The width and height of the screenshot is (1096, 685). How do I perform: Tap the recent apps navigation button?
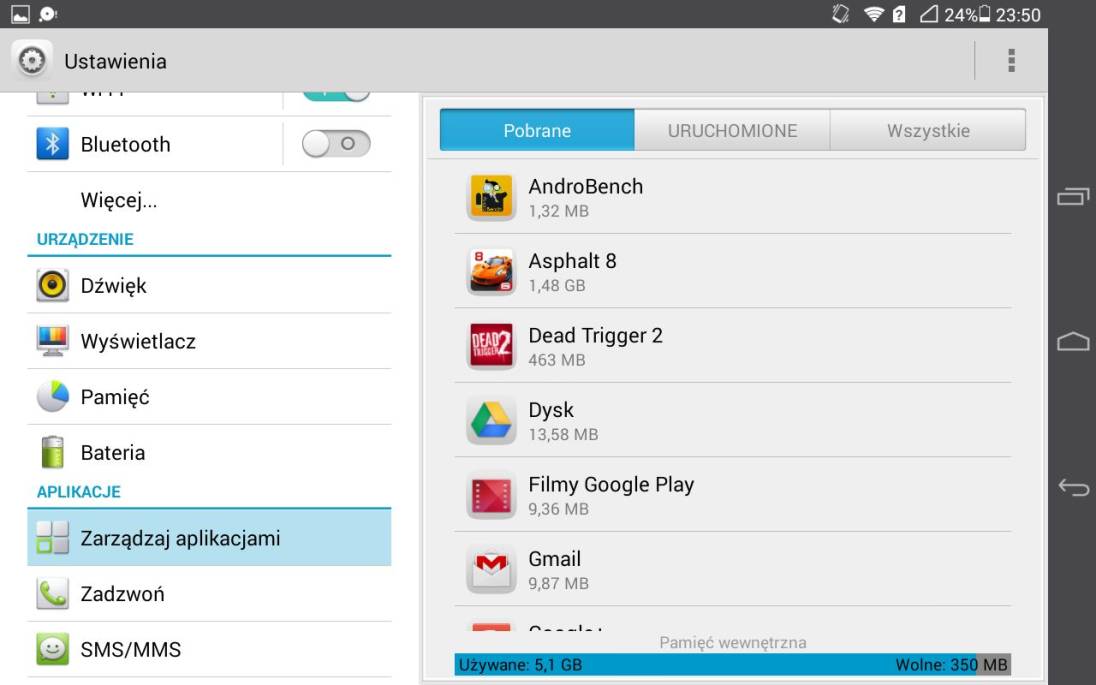[1073, 197]
